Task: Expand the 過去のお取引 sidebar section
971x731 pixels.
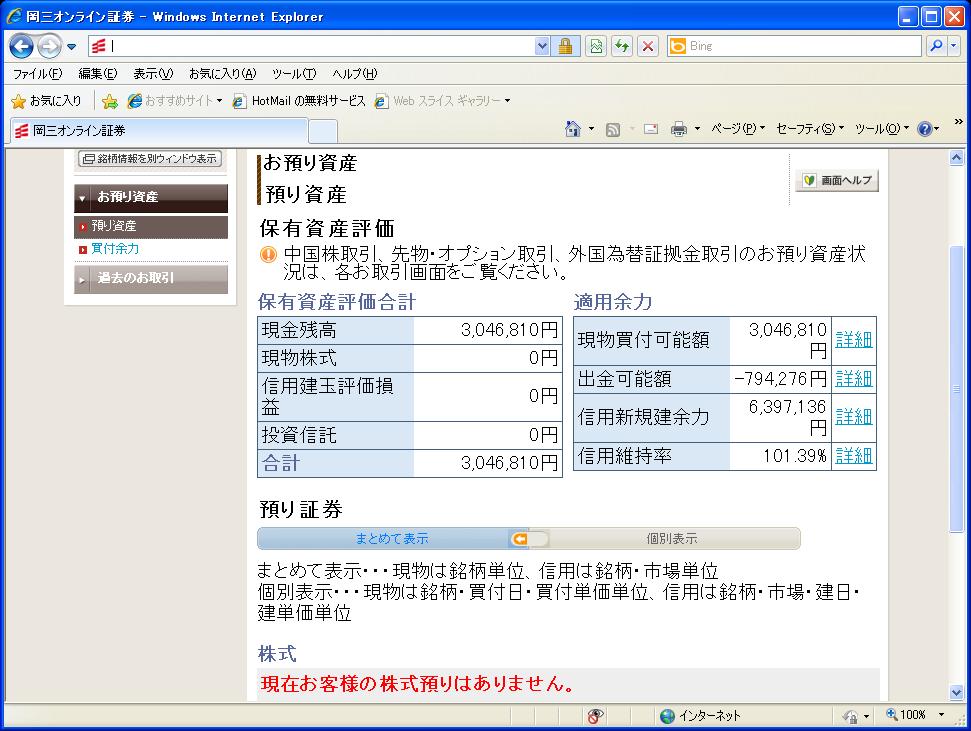Action: point(150,279)
